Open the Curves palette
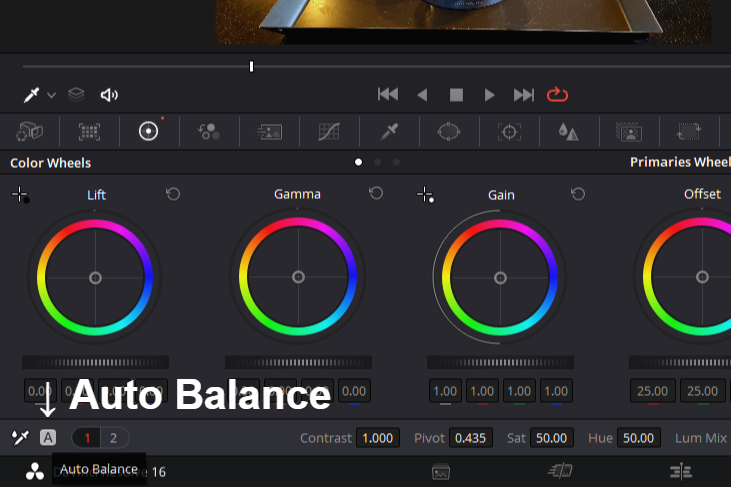Image resolution: width=731 pixels, height=487 pixels. 329,132
